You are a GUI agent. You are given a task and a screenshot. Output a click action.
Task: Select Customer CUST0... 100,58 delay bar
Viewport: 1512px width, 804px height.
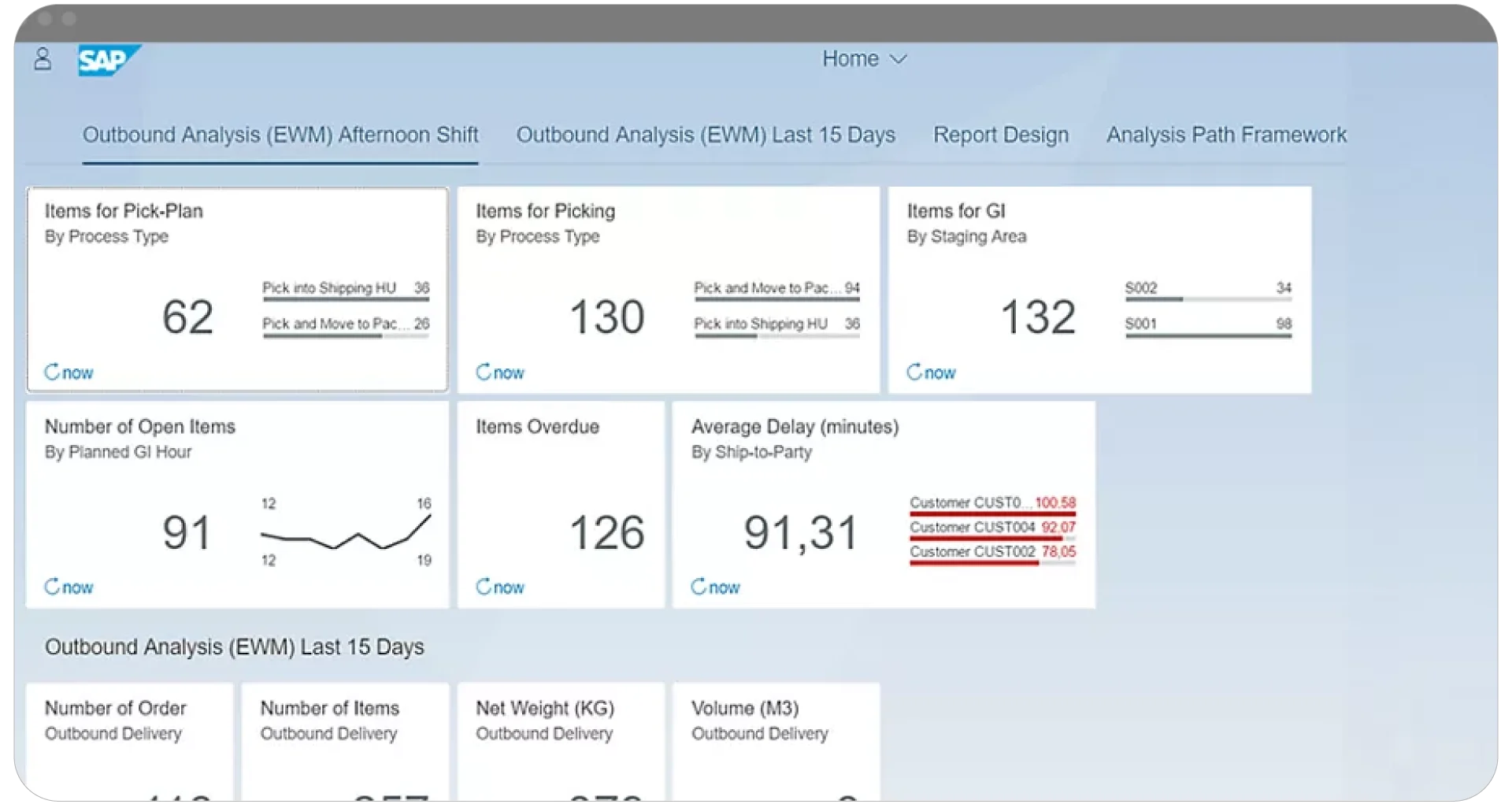[992, 505]
